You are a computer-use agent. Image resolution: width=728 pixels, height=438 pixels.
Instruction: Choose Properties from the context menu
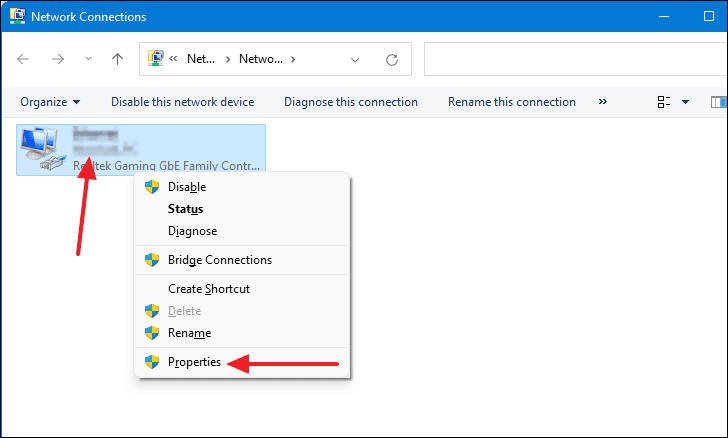click(194, 362)
